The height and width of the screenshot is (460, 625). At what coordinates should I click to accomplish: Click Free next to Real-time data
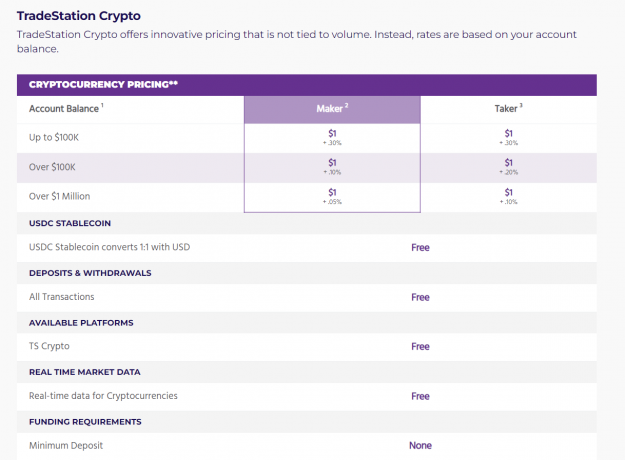pos(420,396)
